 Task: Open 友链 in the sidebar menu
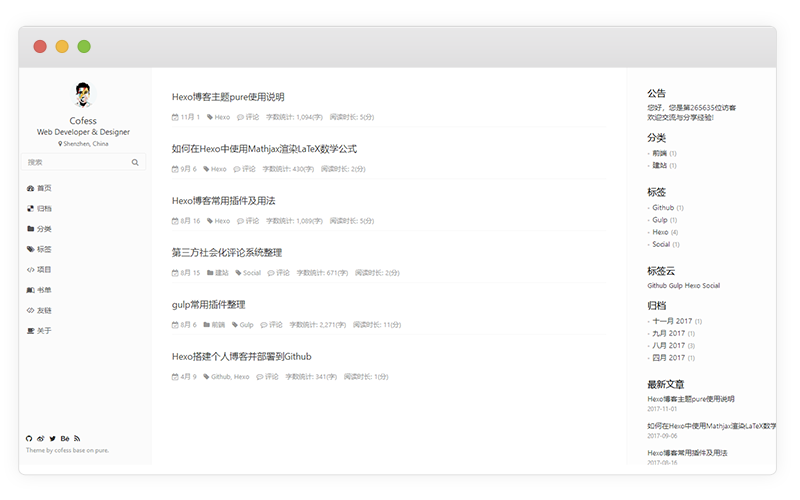[x=44, y=311]
